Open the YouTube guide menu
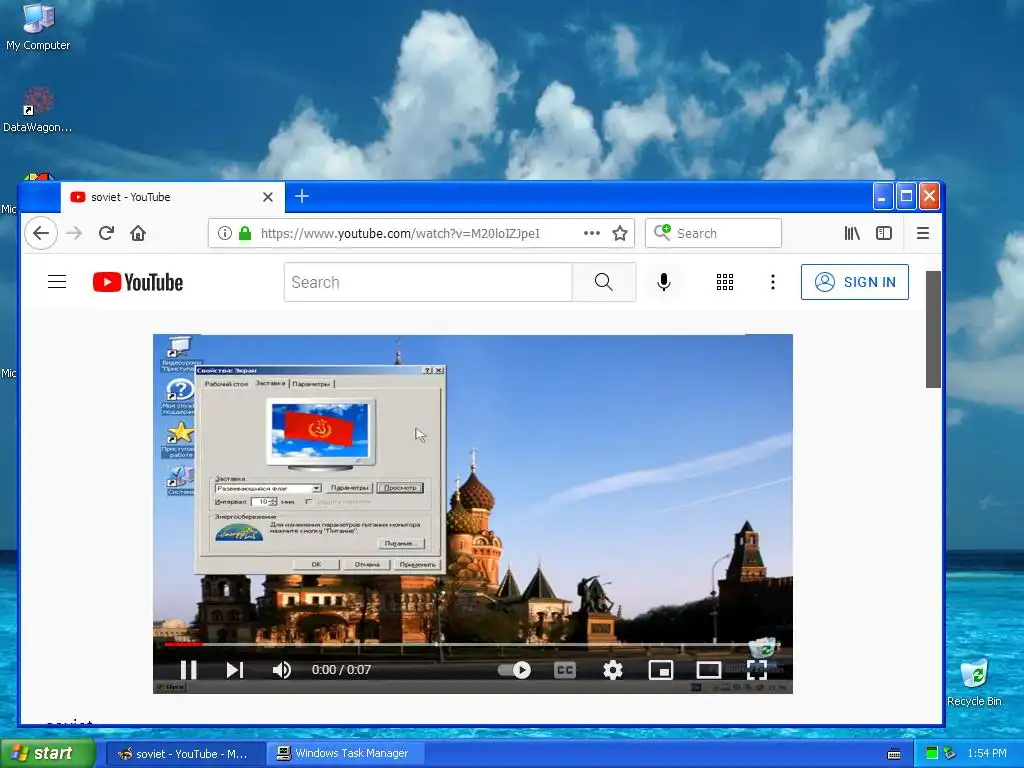The height and width of the screenshot is (768, 1024). pyautogui.click(x=57, y=282)
